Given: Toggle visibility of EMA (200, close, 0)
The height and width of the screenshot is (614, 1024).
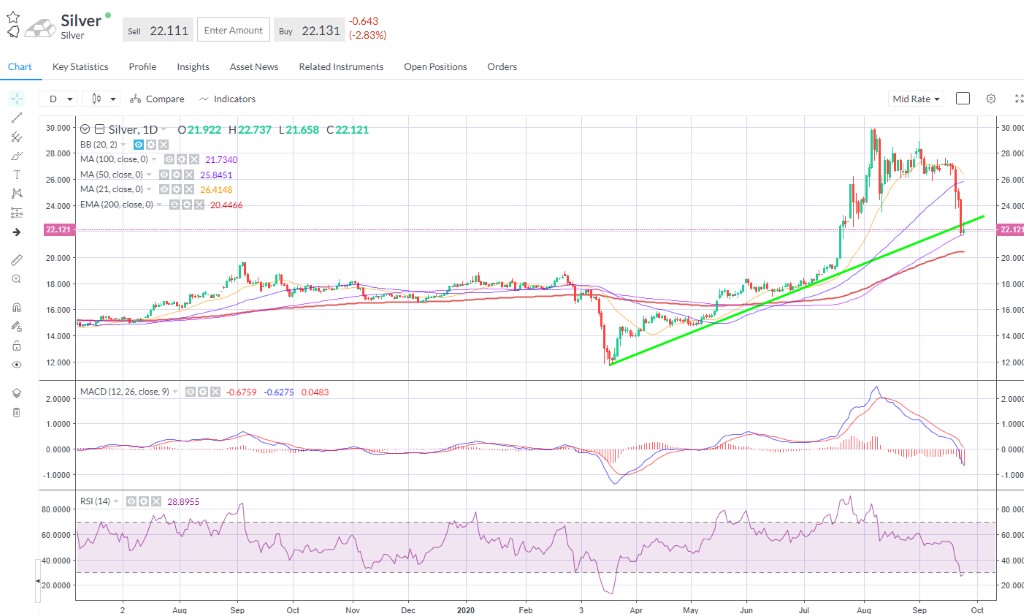Looking at the screenshot, I should pyautogui.click(x=174, y=204).
